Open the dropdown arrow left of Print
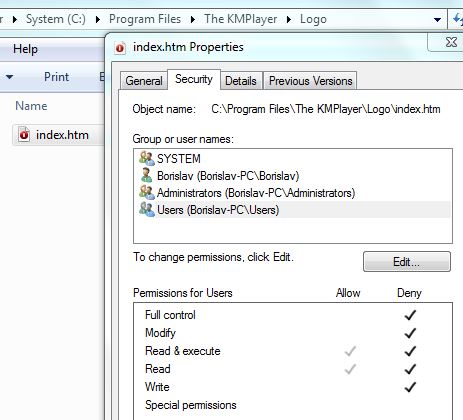 pos(9,77)
